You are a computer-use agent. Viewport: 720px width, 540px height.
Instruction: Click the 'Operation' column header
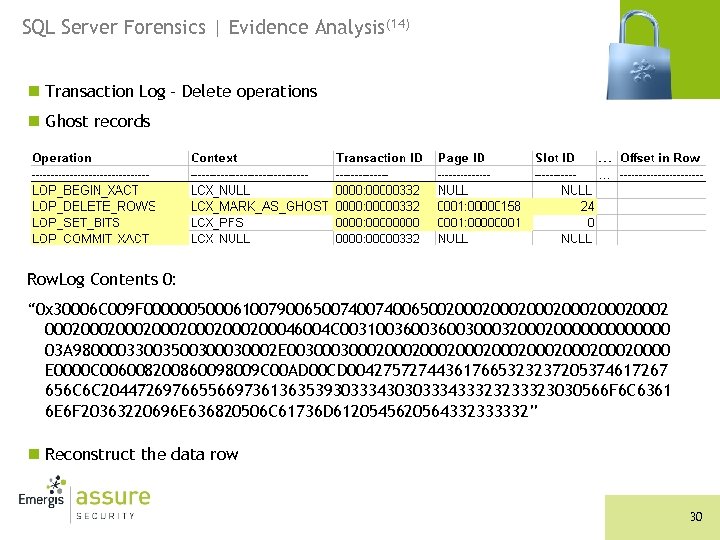(62, 158)
